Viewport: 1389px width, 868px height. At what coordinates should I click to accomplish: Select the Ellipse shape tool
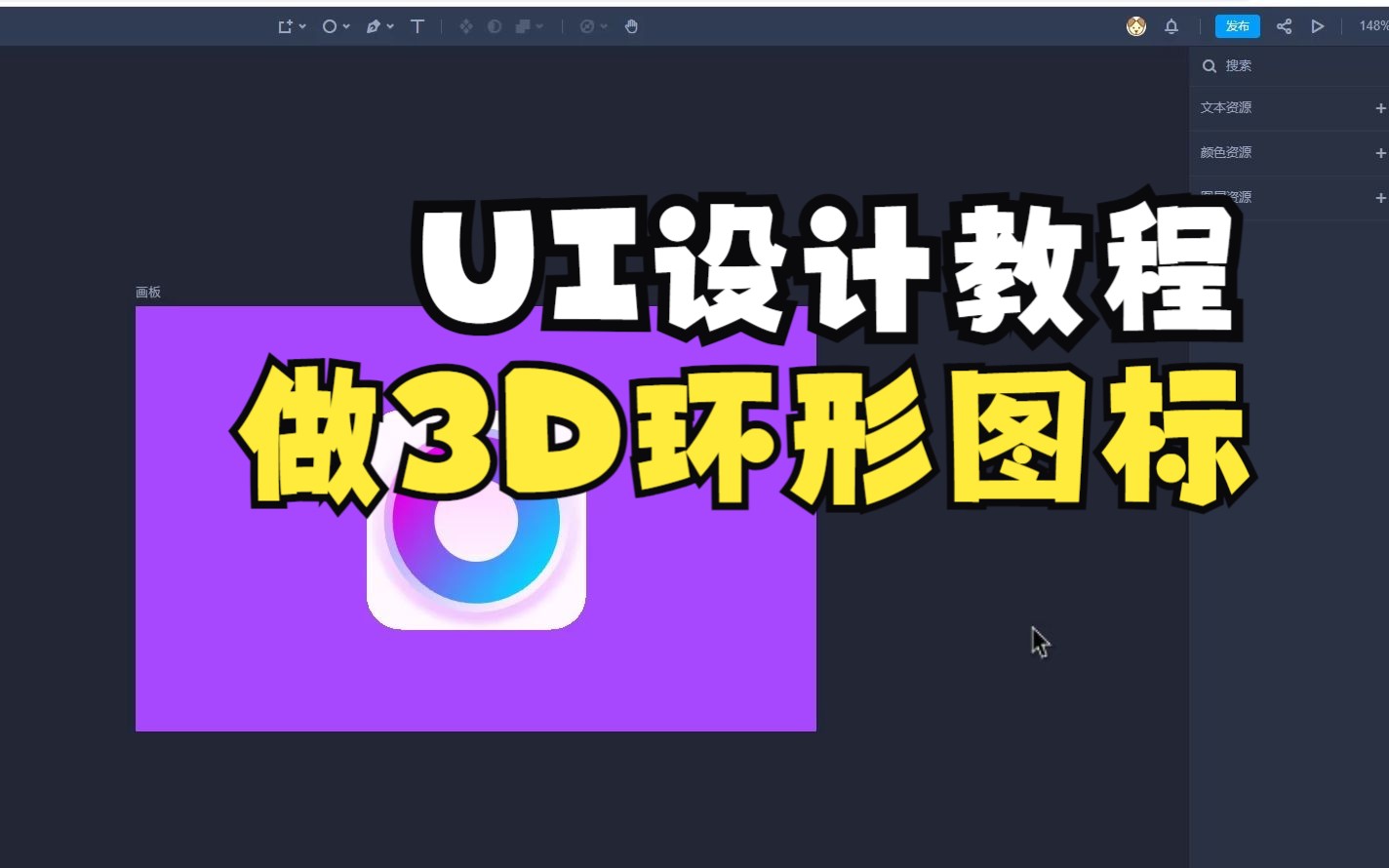pyautogui.click(x=330, y=26)
